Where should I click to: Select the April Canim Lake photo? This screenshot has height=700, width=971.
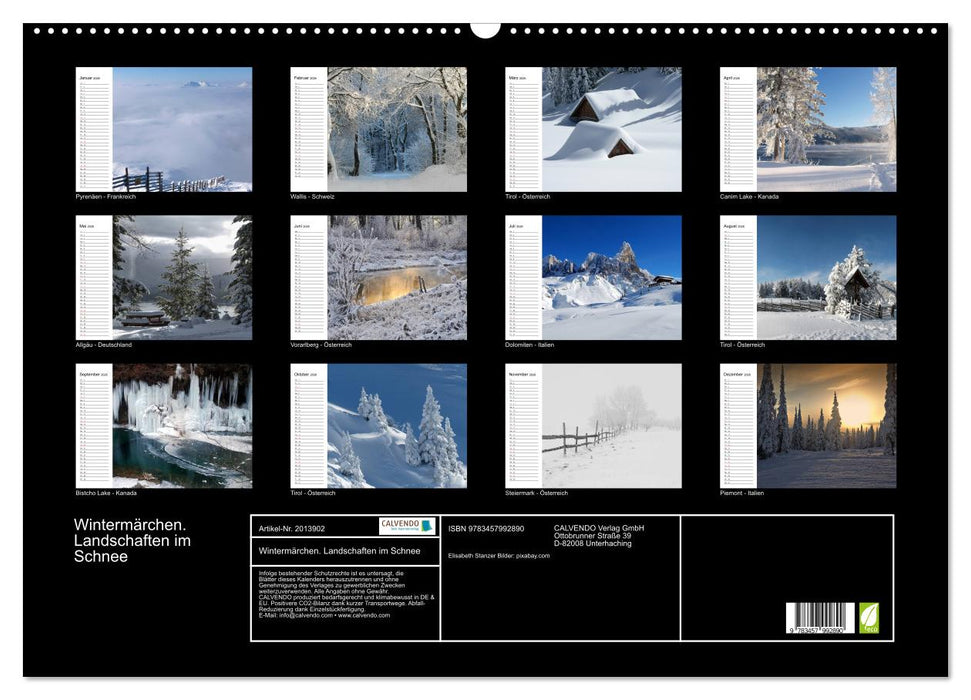click(826, 129)
